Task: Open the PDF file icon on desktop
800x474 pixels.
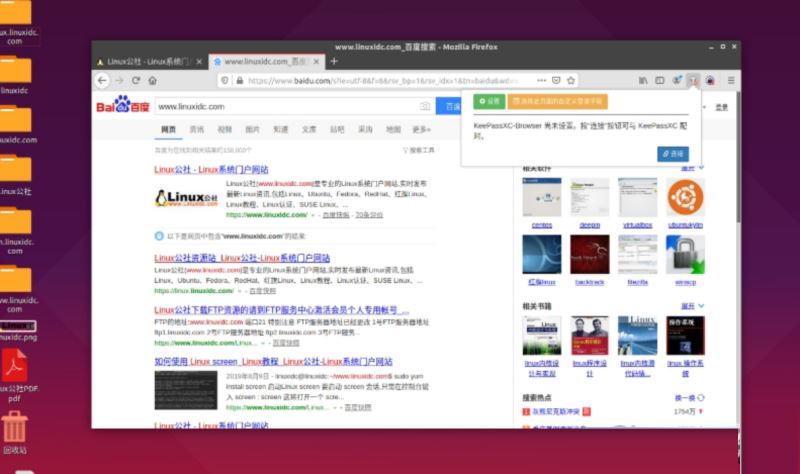Action: point(15,375)
